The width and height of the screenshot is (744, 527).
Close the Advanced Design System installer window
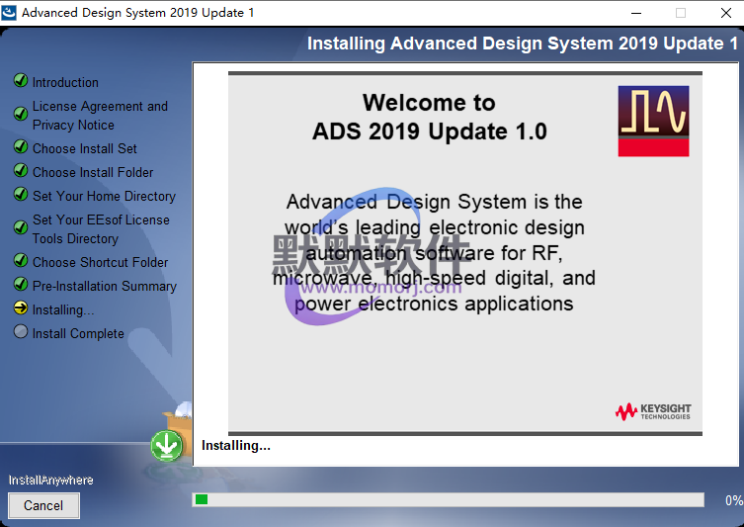(725, 13)
